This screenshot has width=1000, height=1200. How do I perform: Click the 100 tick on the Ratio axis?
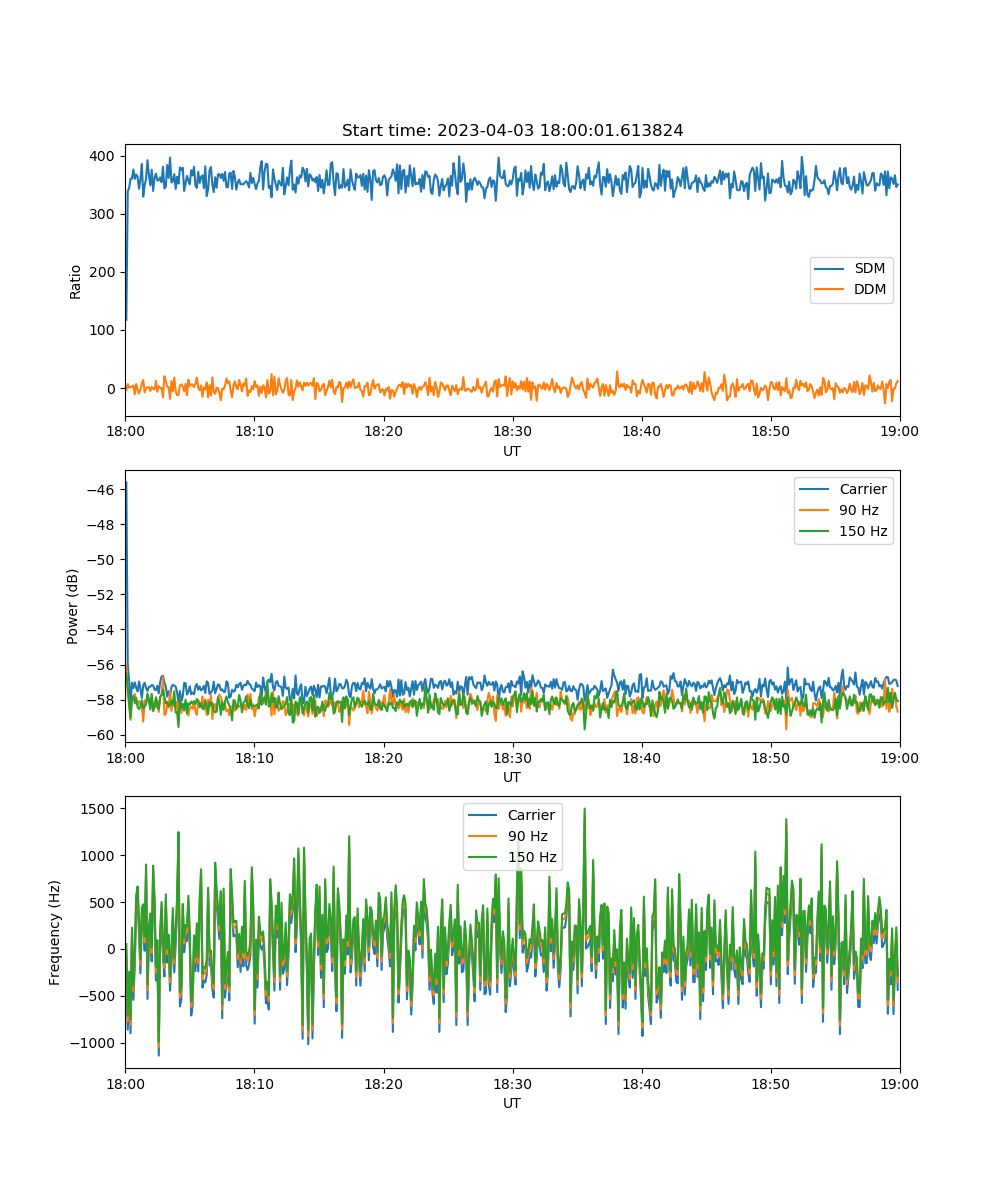pos(104,330)
